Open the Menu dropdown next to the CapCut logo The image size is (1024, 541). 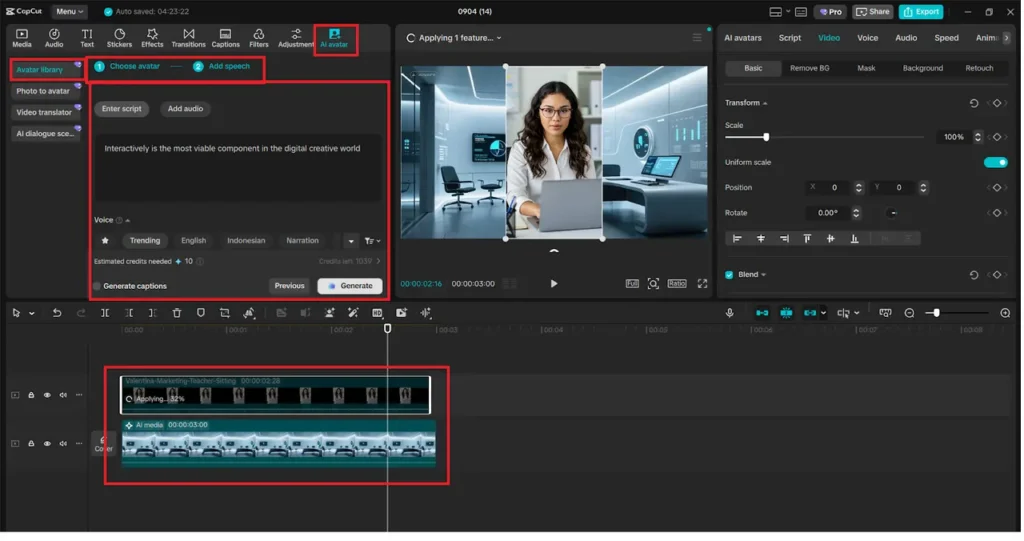click(x=69, y=12)
